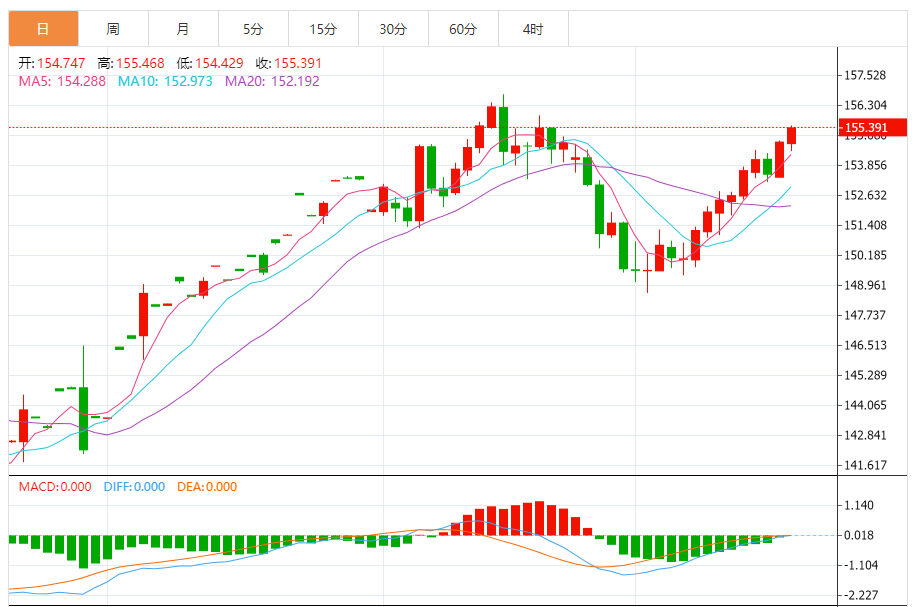Click the -2.227 MACD axis label
913x607 pixels.
(x=861, y=595)
